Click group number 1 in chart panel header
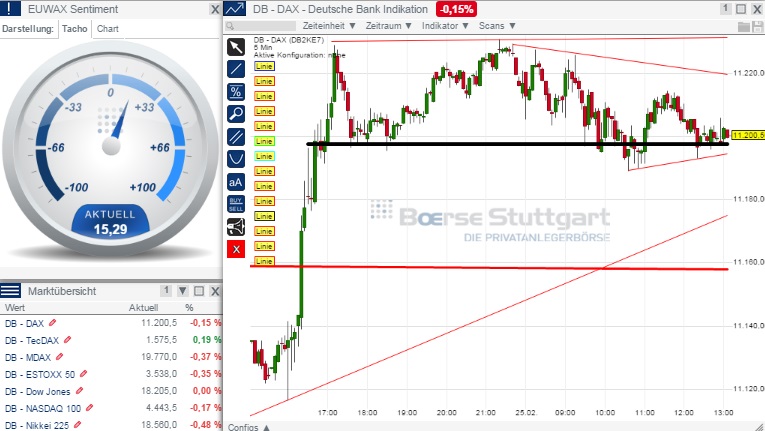The width and height of the screenshot is (765, 431). click(725, 9)
